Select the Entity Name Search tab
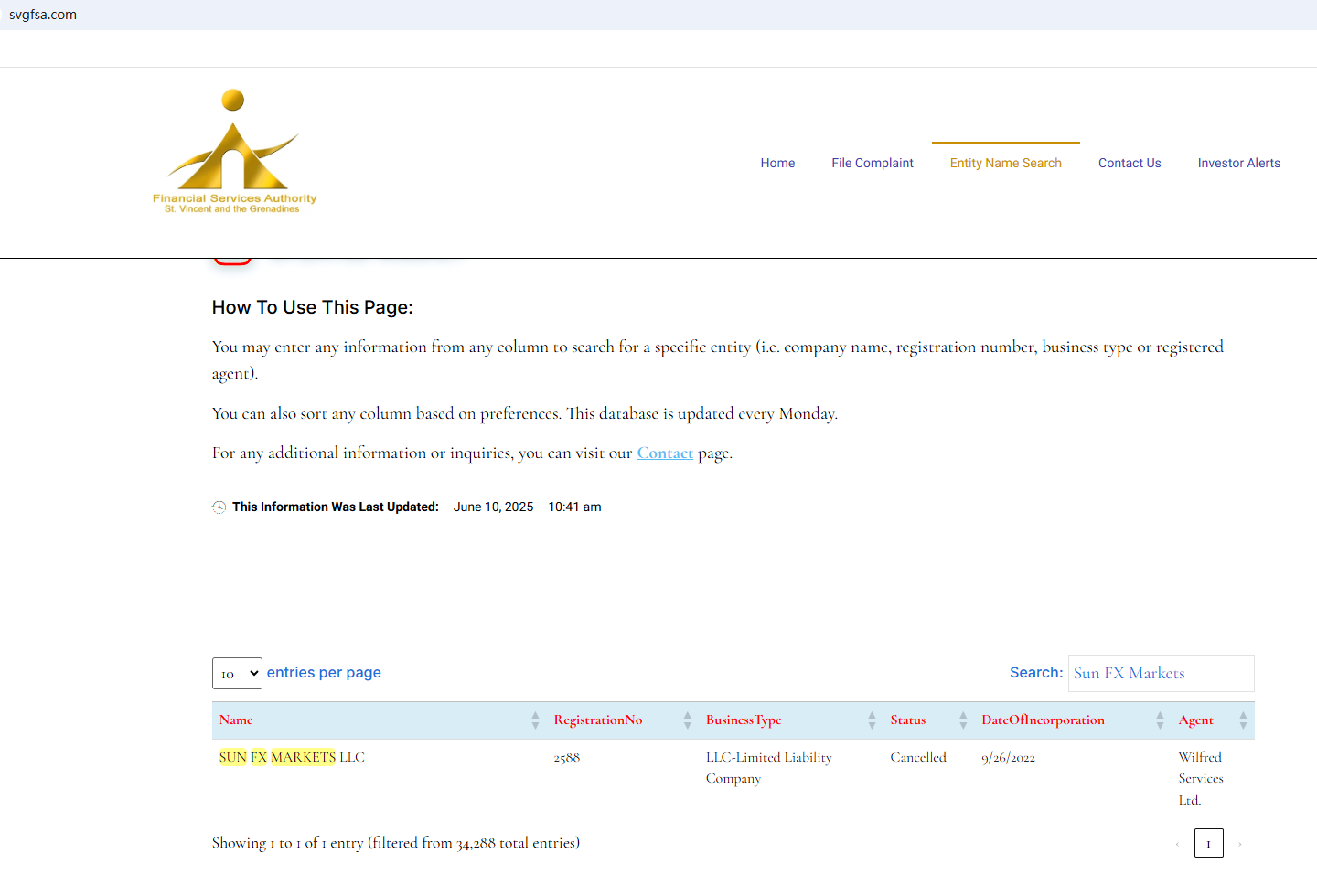The image size is (1317, 896). coord(1006,163)
